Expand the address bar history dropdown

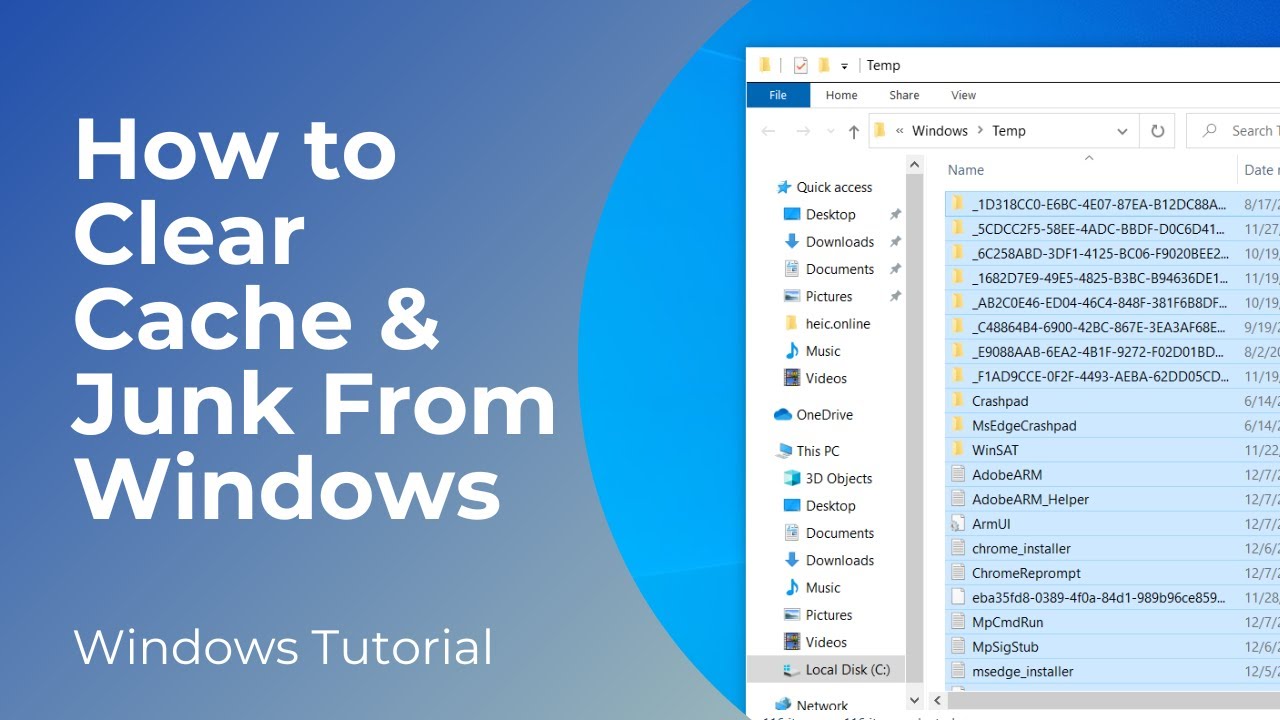(x=1122, y=131)
